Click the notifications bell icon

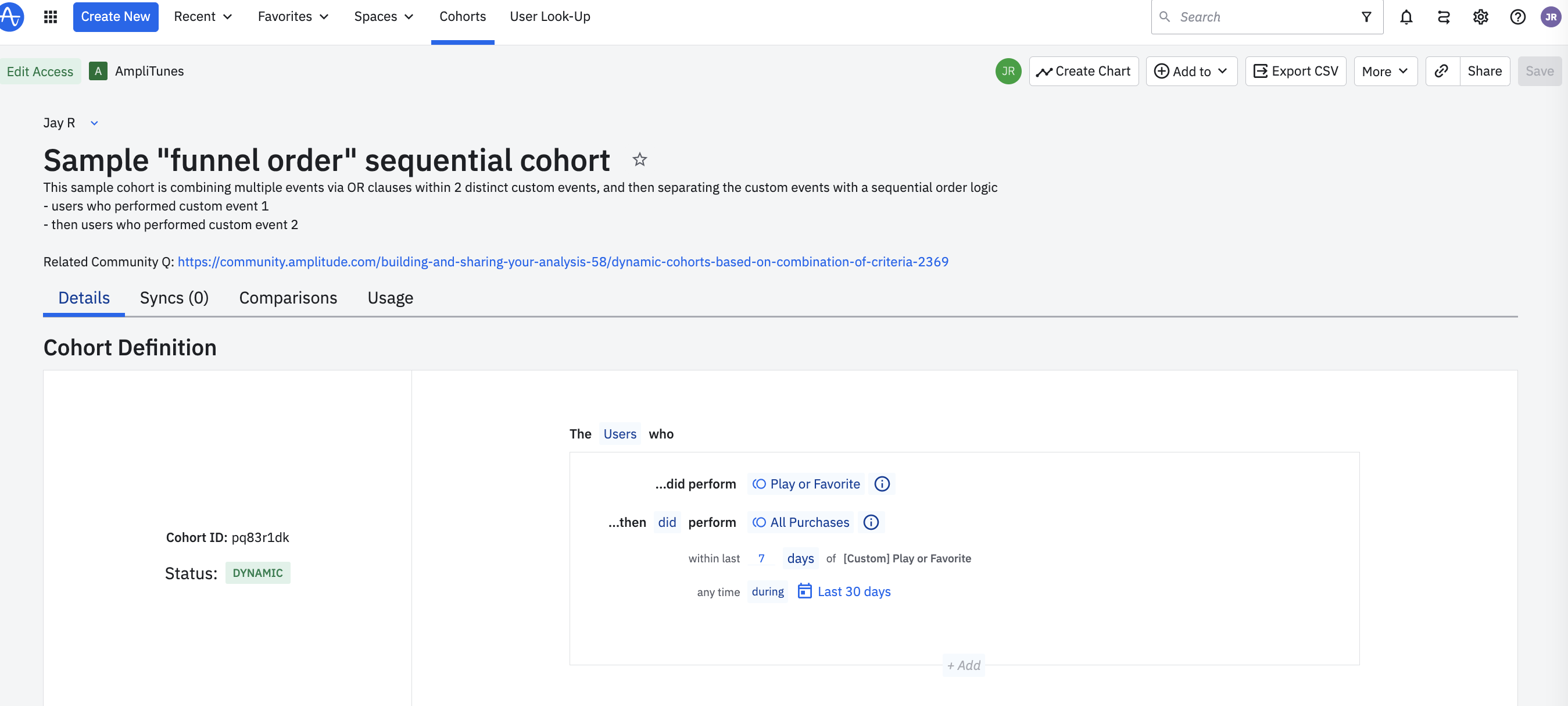1405,17
